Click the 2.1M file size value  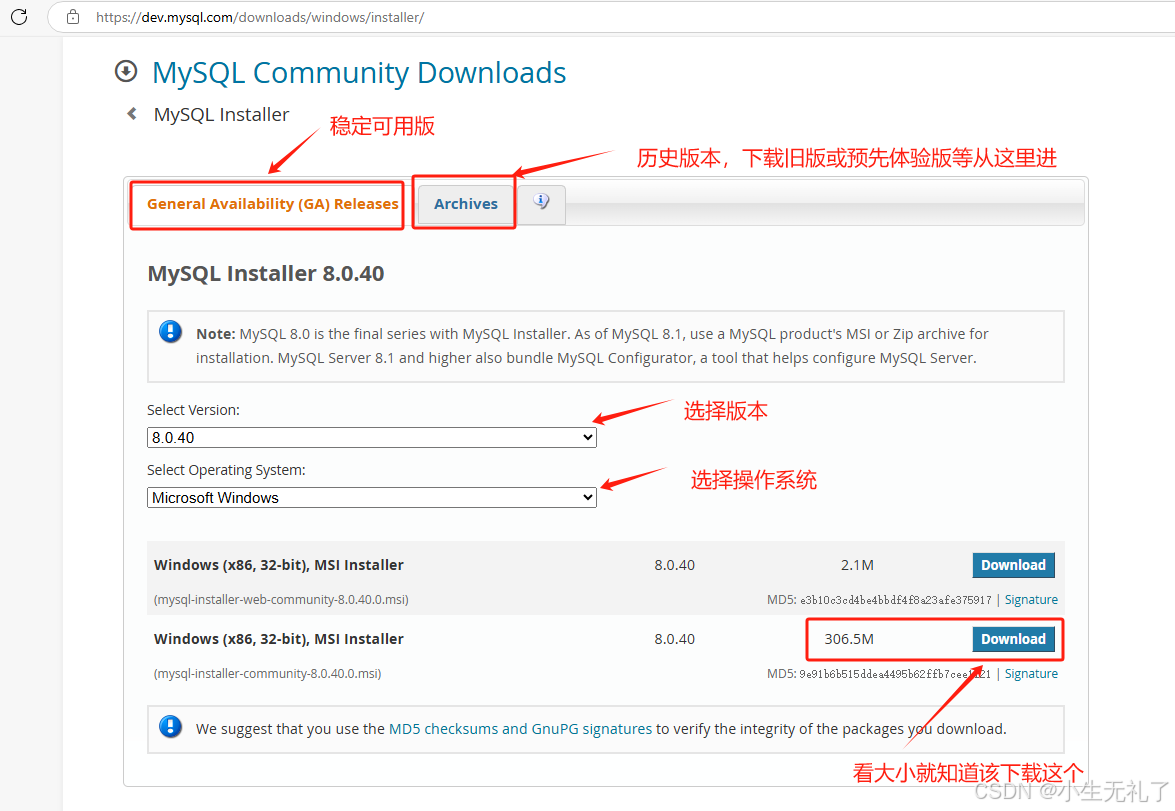coord(857,565)
